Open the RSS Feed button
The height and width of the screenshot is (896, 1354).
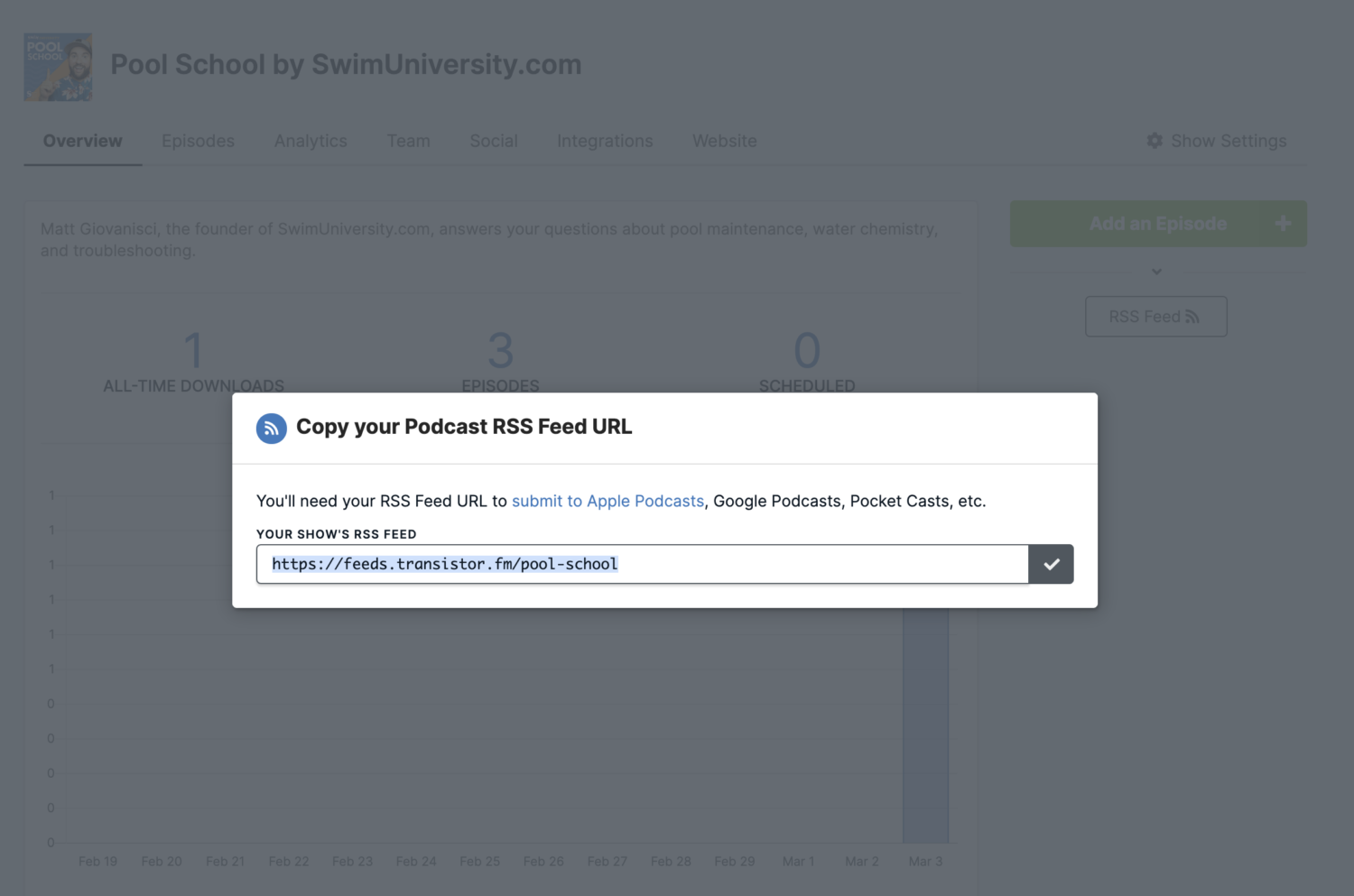click(1156, 317)
